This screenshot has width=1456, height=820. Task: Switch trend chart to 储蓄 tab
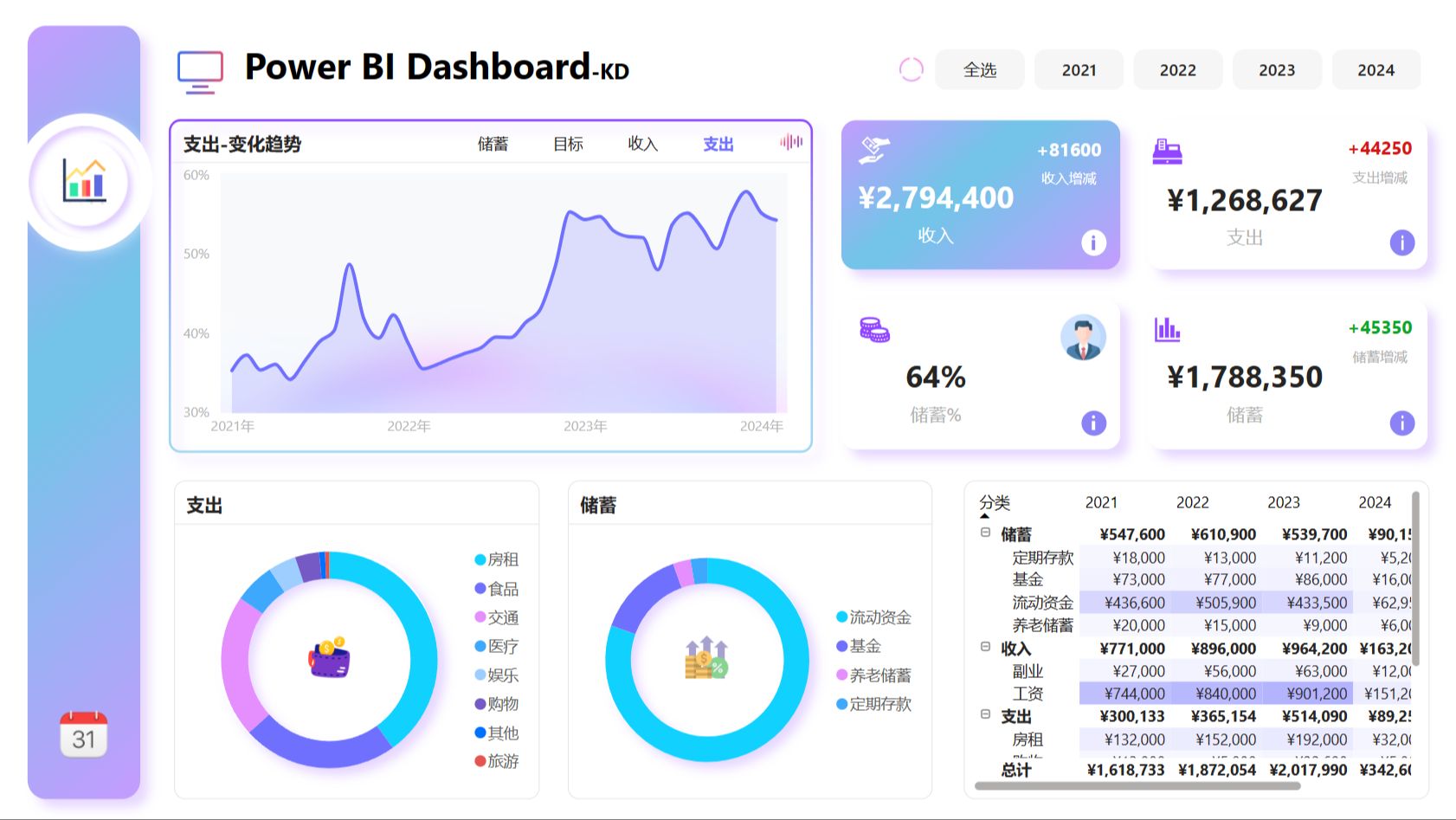pos(493,144)
